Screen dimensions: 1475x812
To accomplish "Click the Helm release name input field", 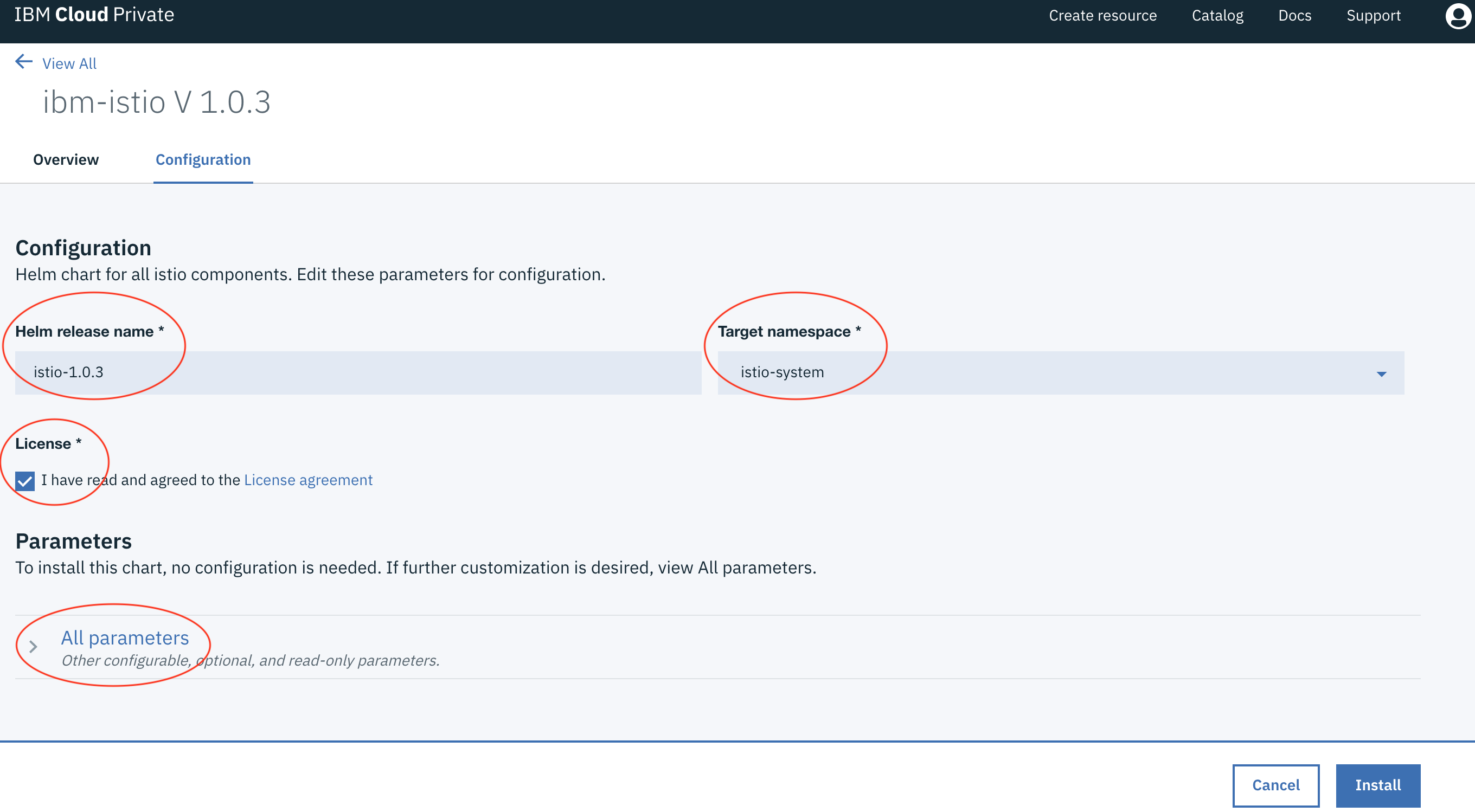I will click(x=358, y=372).
